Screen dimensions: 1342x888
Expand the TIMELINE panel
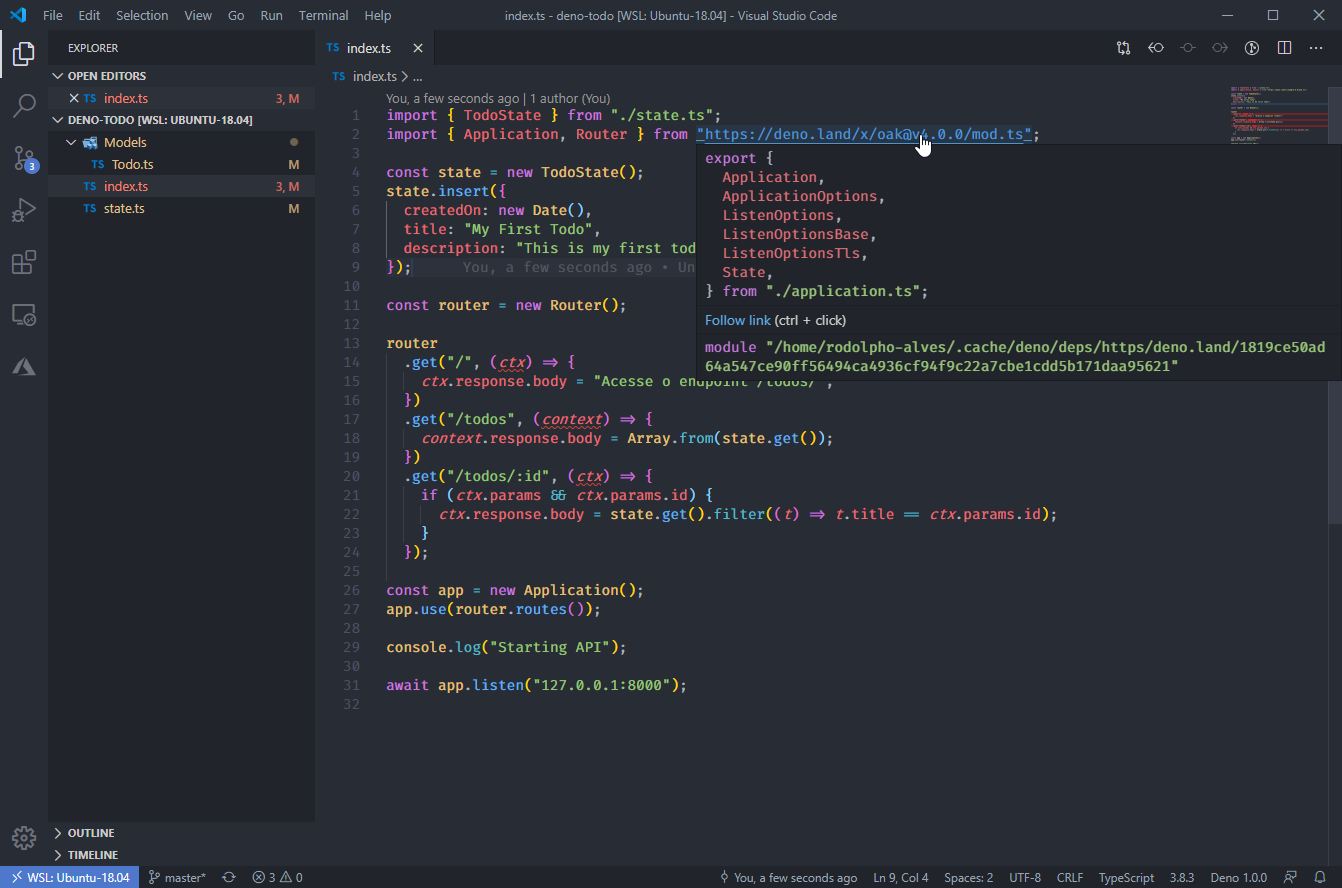[x=182, y=855]
